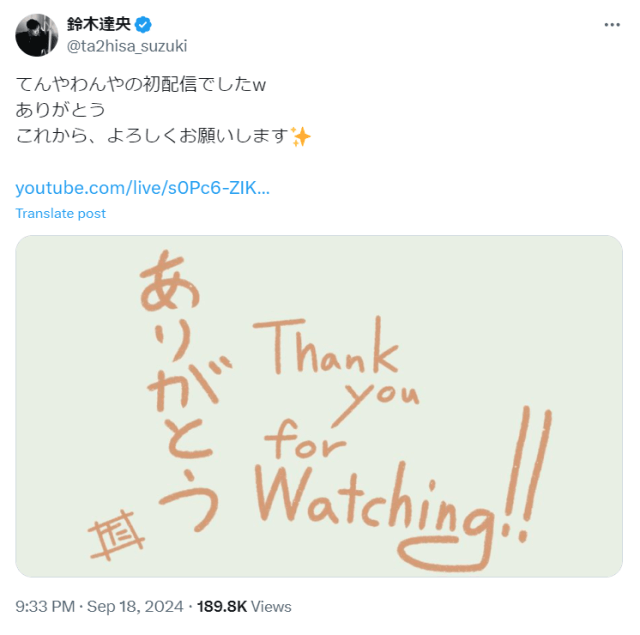Viewport: 640px width, 635px height.
Task: Open the youtube.com/live link
Action: tap(142, 188)
